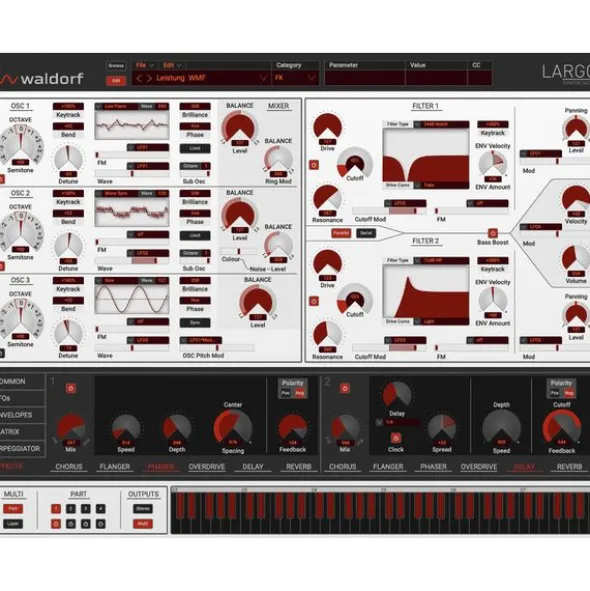This screenshot has height=591, width=590.
Task: Click the OSC 2 Level knob
Action: click(239, 215)
